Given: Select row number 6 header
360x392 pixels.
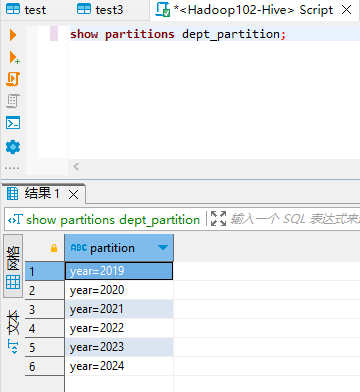Looking at the screenshot, I should (45, 366).
